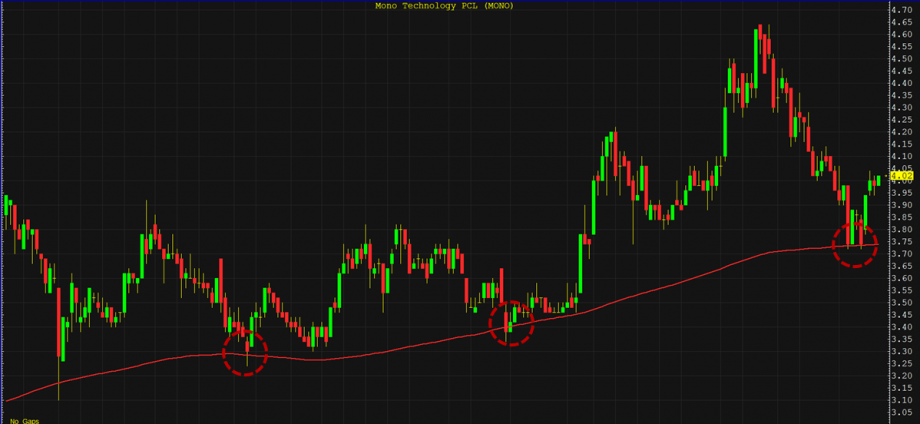
Task: Click the 4.70 price axis label
Action: tap(902, 10)
